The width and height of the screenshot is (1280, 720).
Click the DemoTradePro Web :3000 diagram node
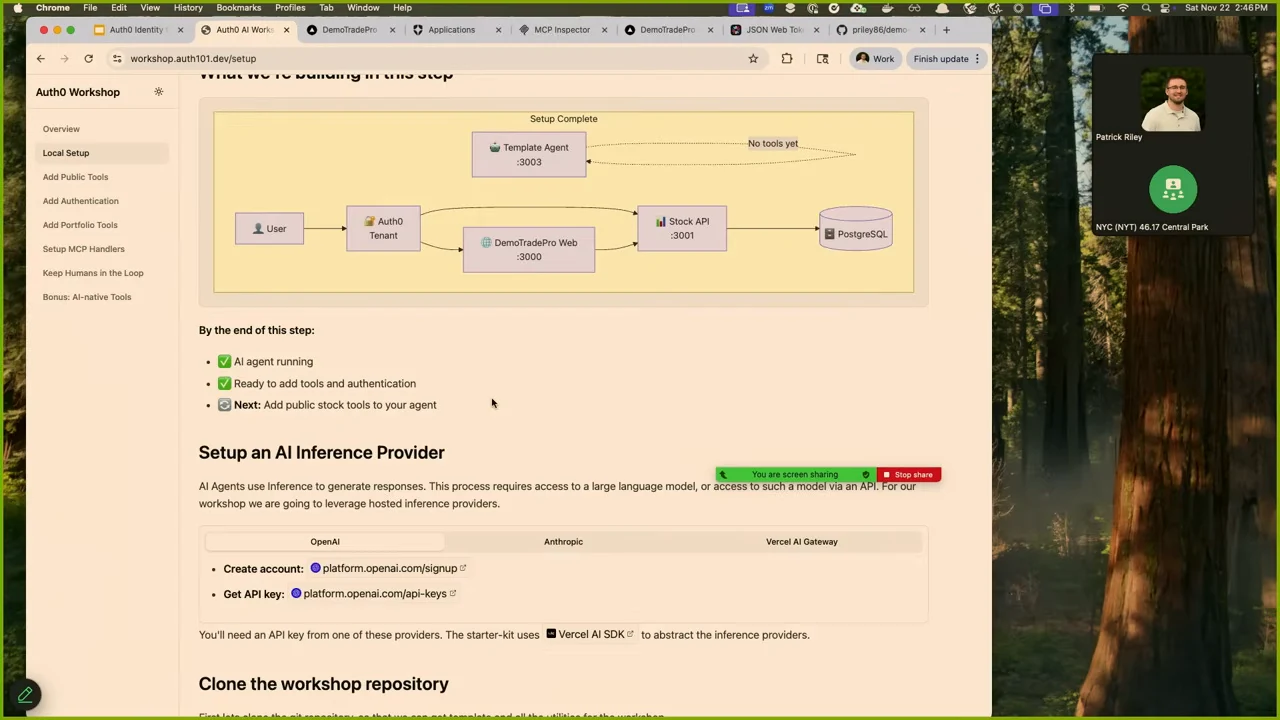[529, 249]
